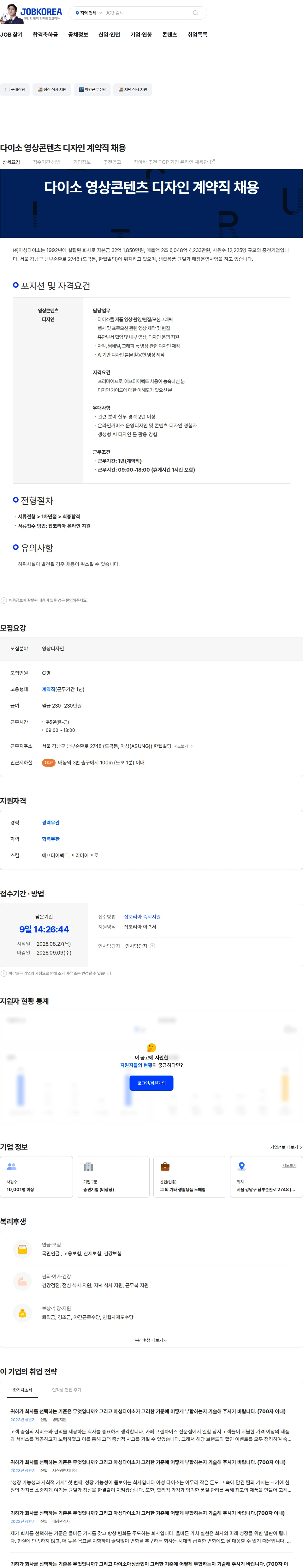
Task: Click the 위치 map pin icon
Action: pos(241,1166)
